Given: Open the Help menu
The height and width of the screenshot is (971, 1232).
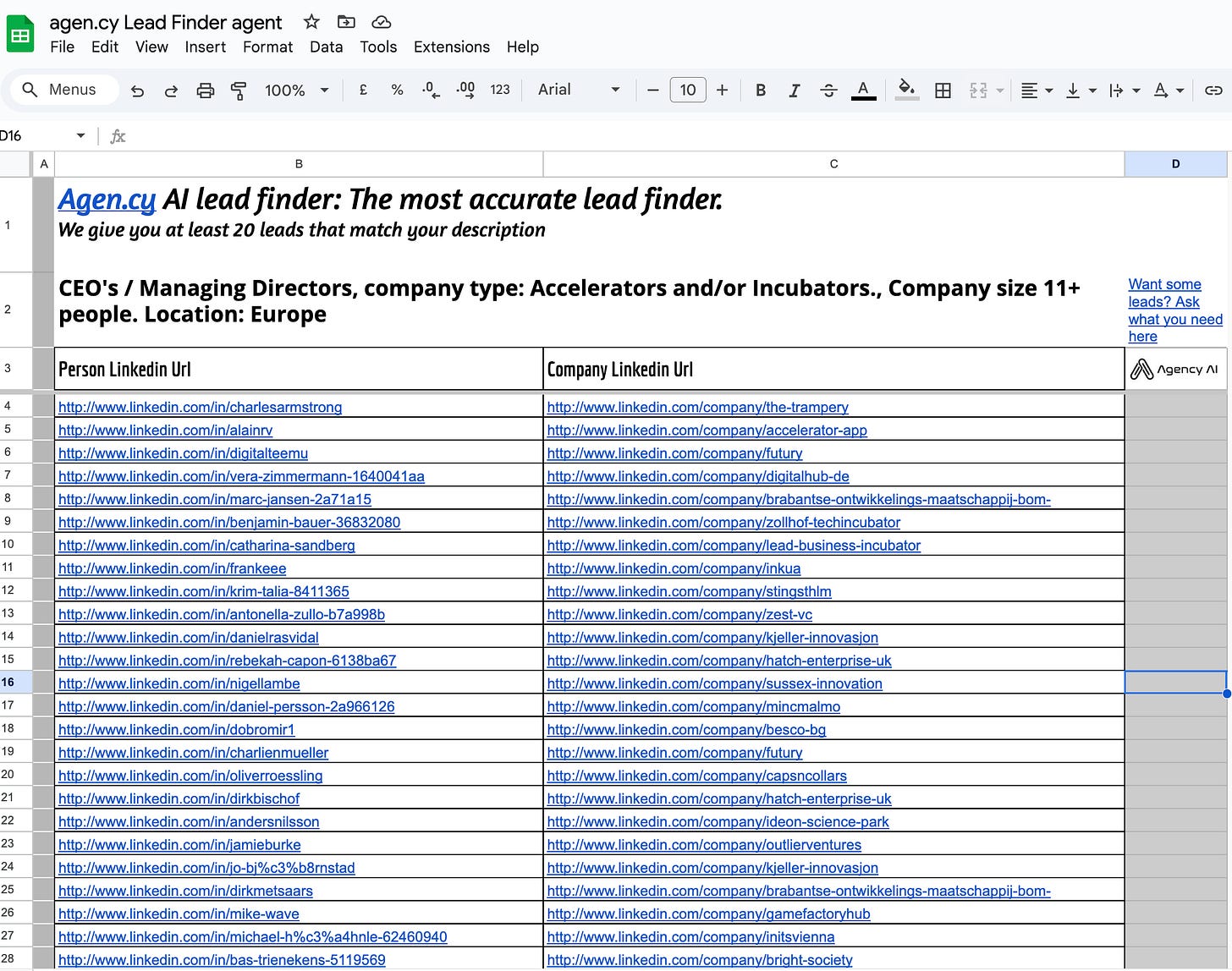Looking at the screenshot, I should point(523,47).
